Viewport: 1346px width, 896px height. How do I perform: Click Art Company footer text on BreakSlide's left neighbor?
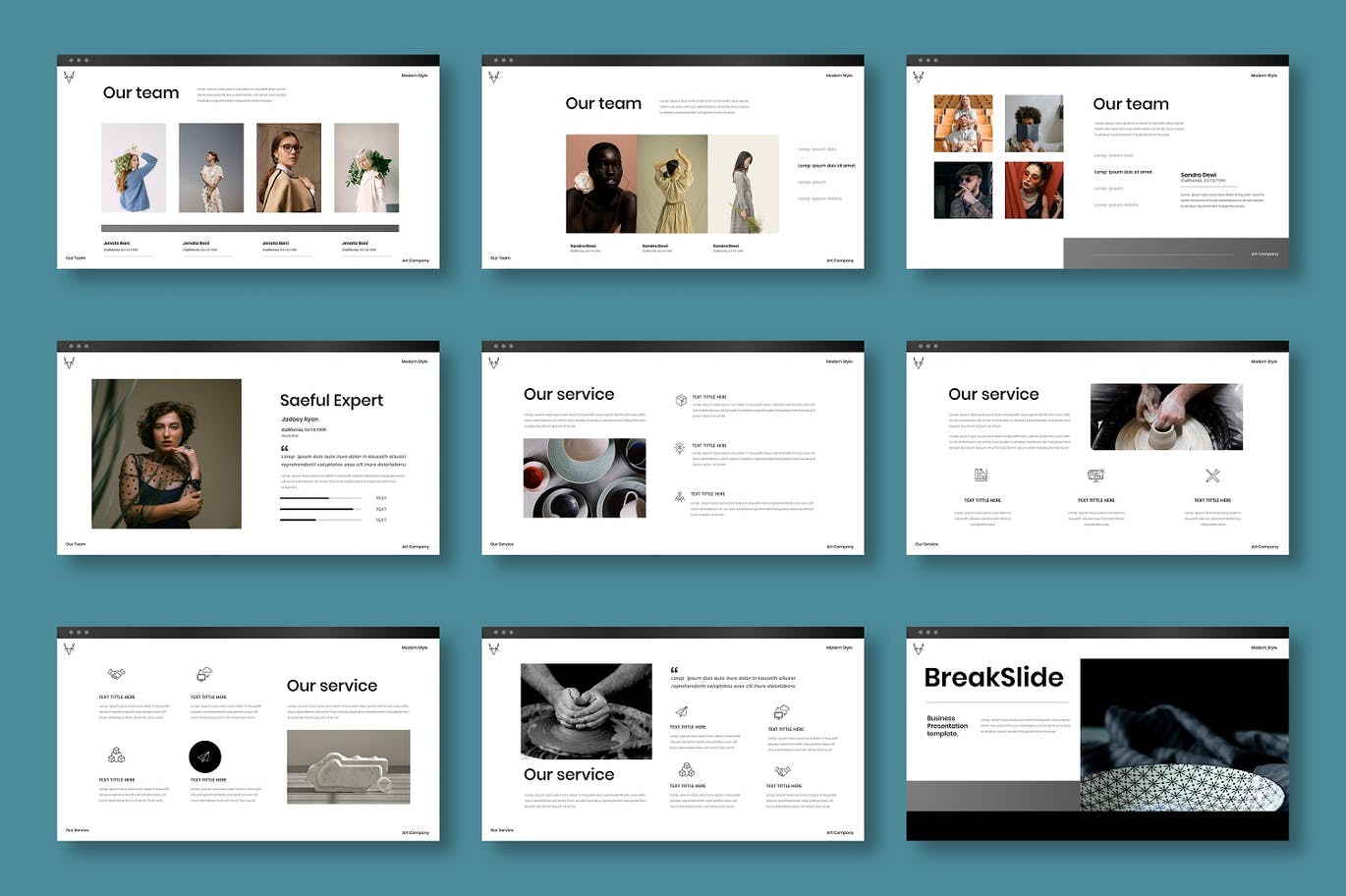(x=840, y=832)
